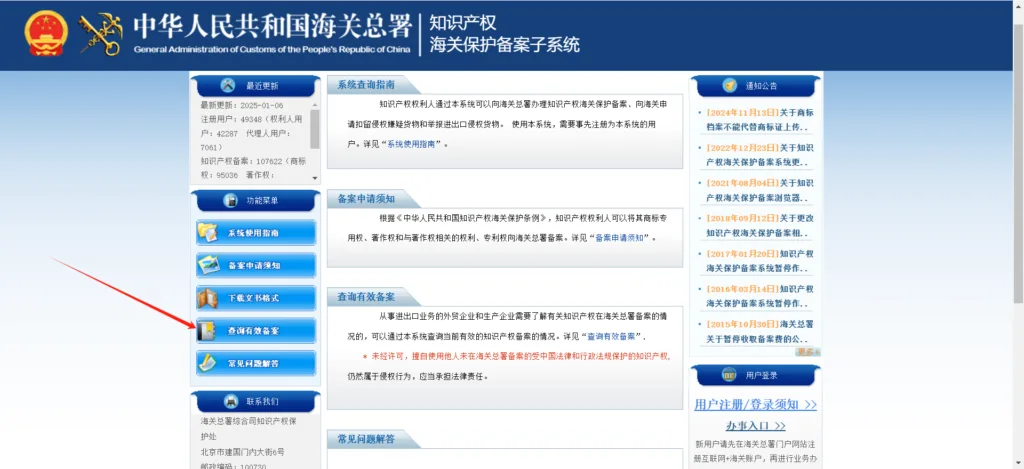Follow the “系统使用指南” link in the paragraph
1024x469 pixels.
click(411, 144)
